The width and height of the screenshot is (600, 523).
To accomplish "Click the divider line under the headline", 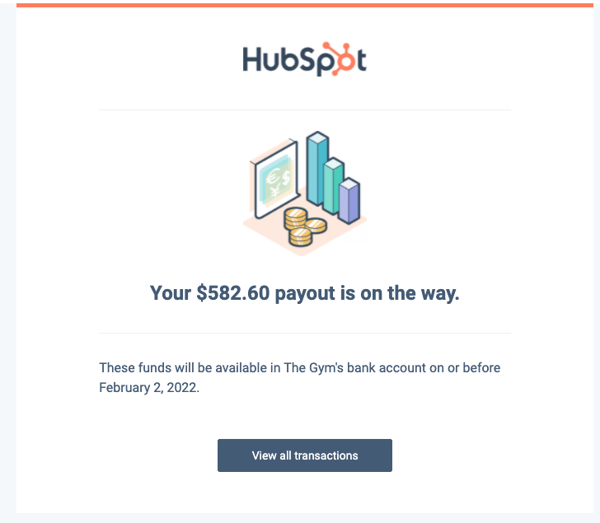I will (305, 333).
